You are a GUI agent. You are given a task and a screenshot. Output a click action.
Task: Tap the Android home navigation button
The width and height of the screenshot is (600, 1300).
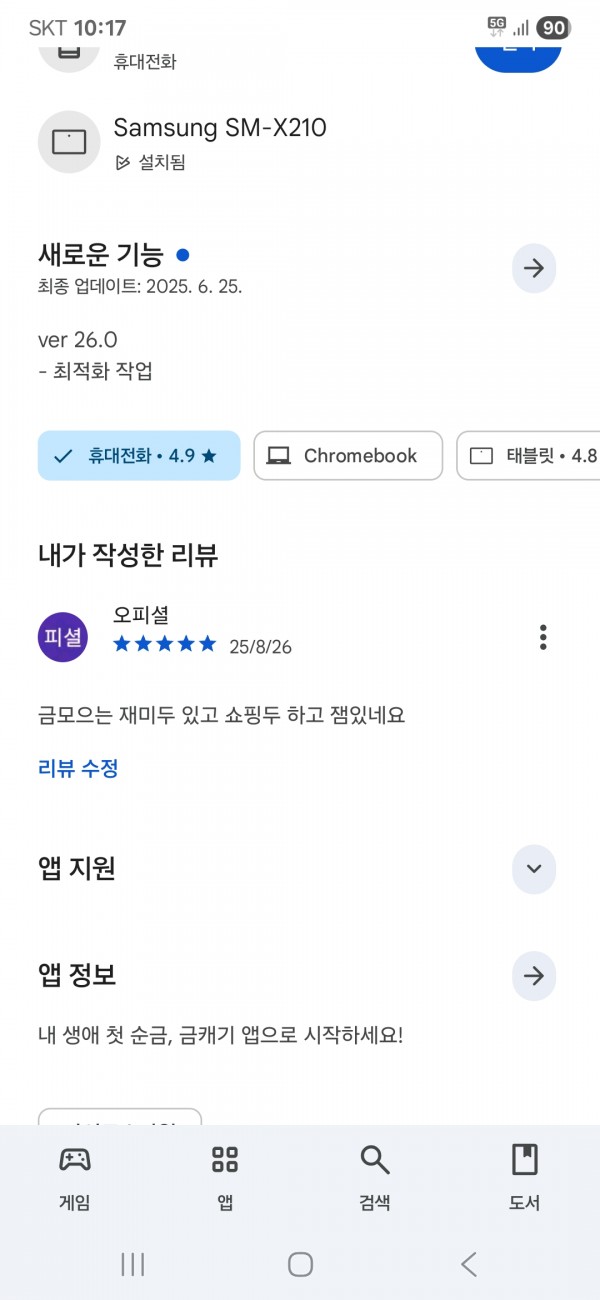pyautogui.click(x=300, y=1264)
